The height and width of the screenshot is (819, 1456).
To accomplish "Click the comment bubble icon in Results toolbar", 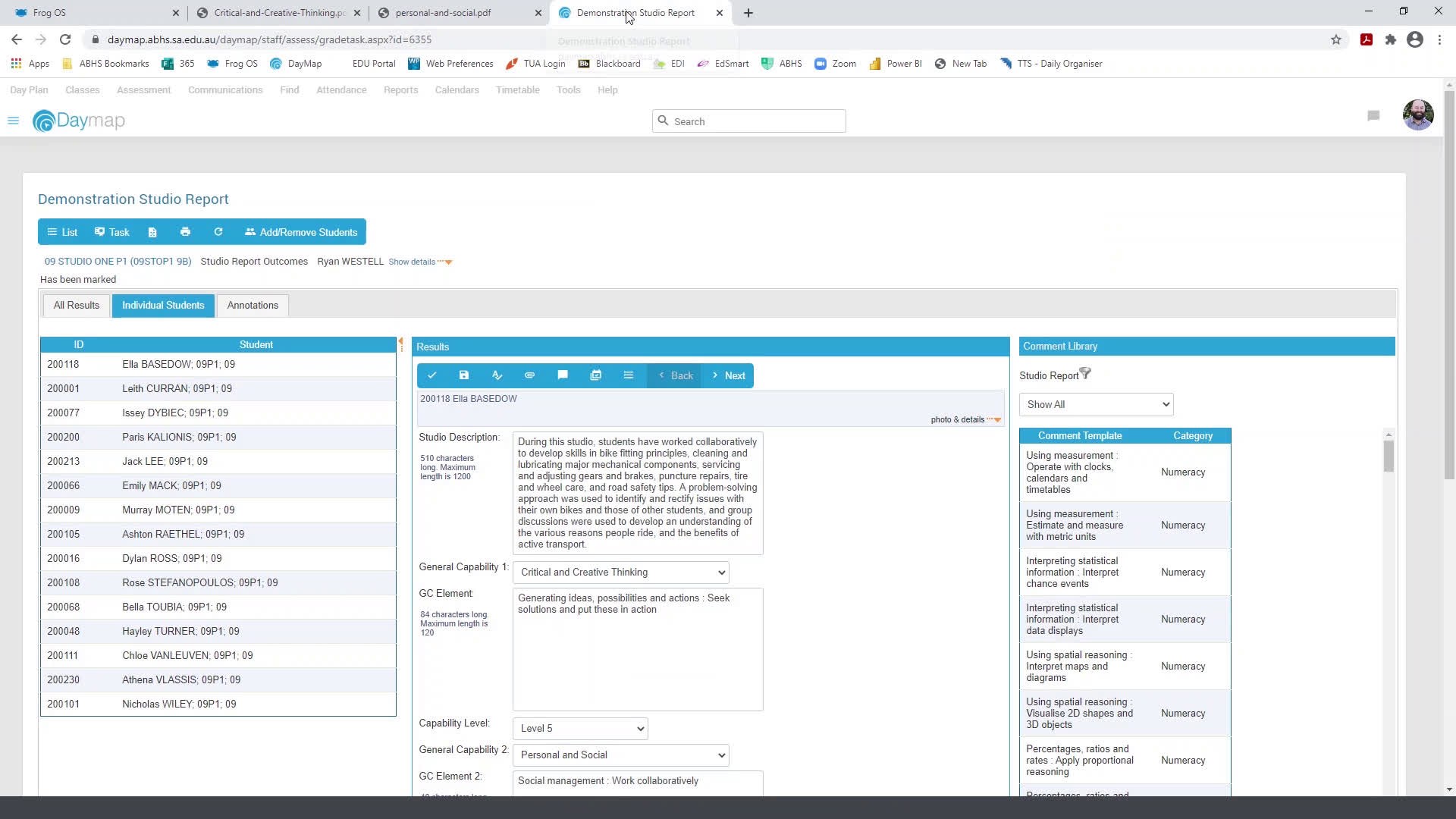I will (x=563, y=375).
